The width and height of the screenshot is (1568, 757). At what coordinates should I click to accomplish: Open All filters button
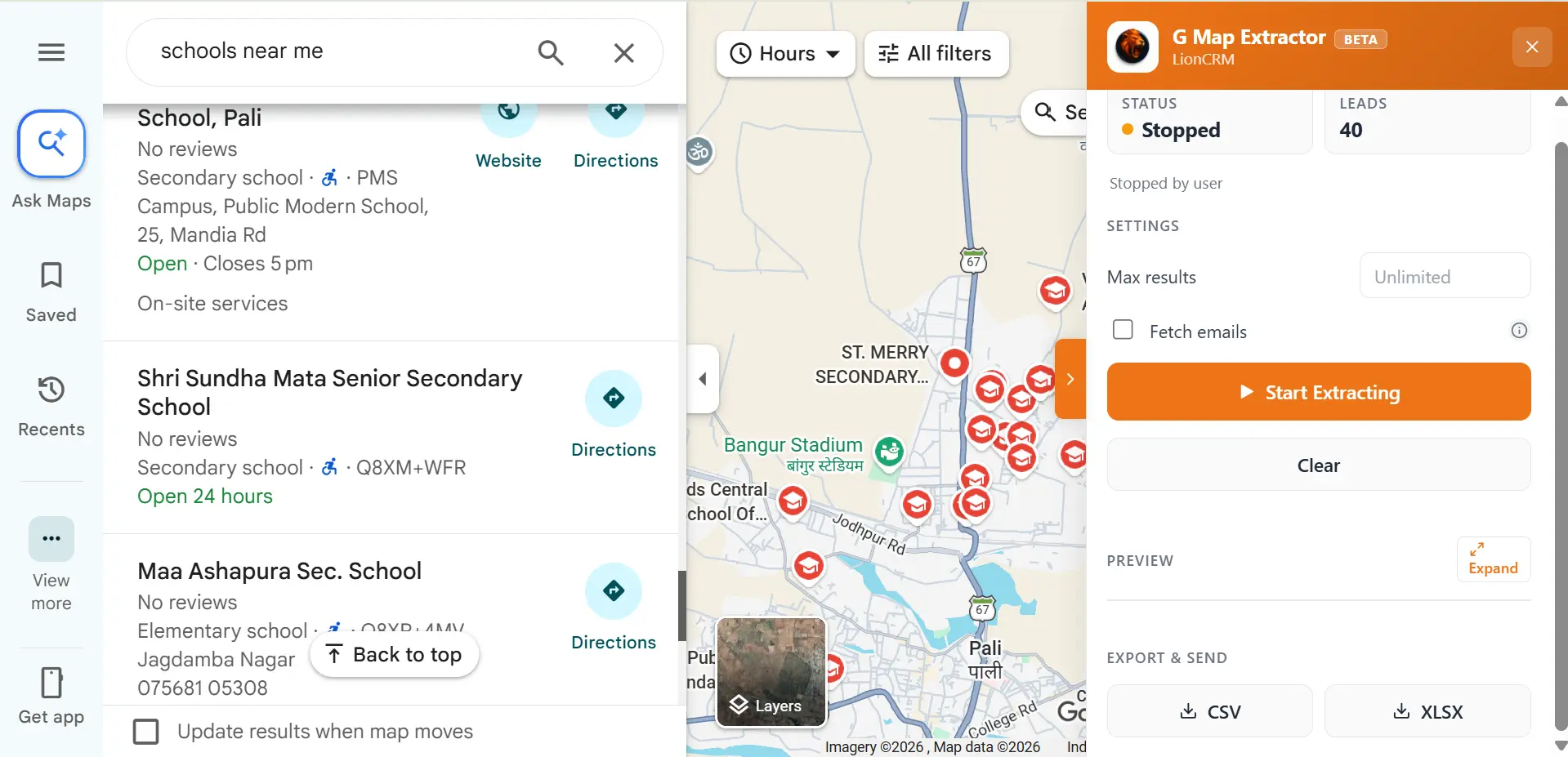[936, 54]
